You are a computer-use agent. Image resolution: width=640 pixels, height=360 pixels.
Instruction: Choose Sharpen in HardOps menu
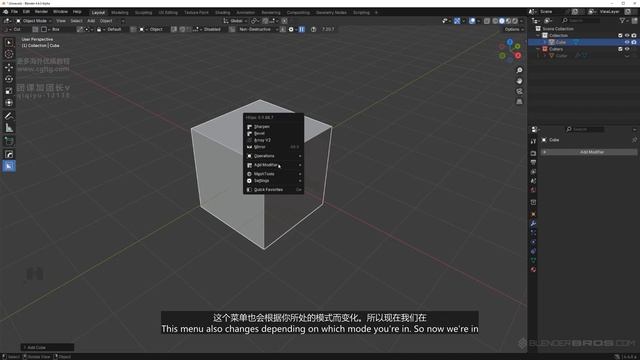pos(274,127)
